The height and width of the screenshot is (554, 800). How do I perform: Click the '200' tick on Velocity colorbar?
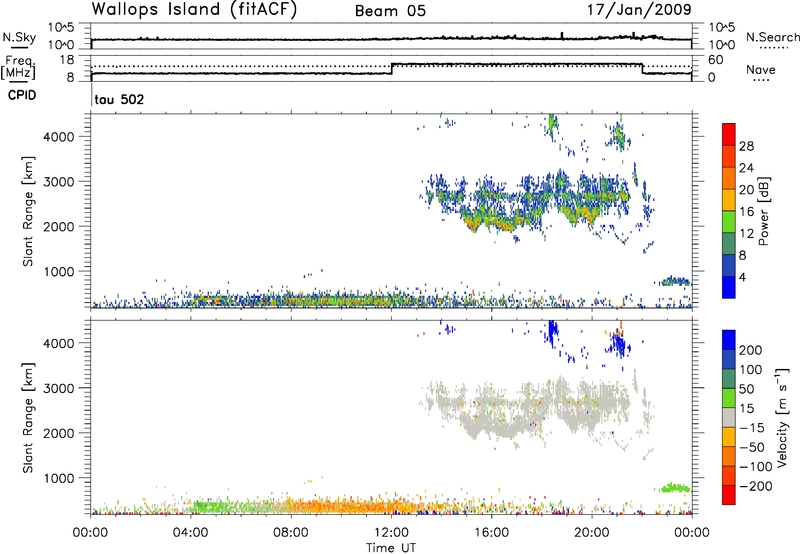pyautogui.click(x=751, y=350)
